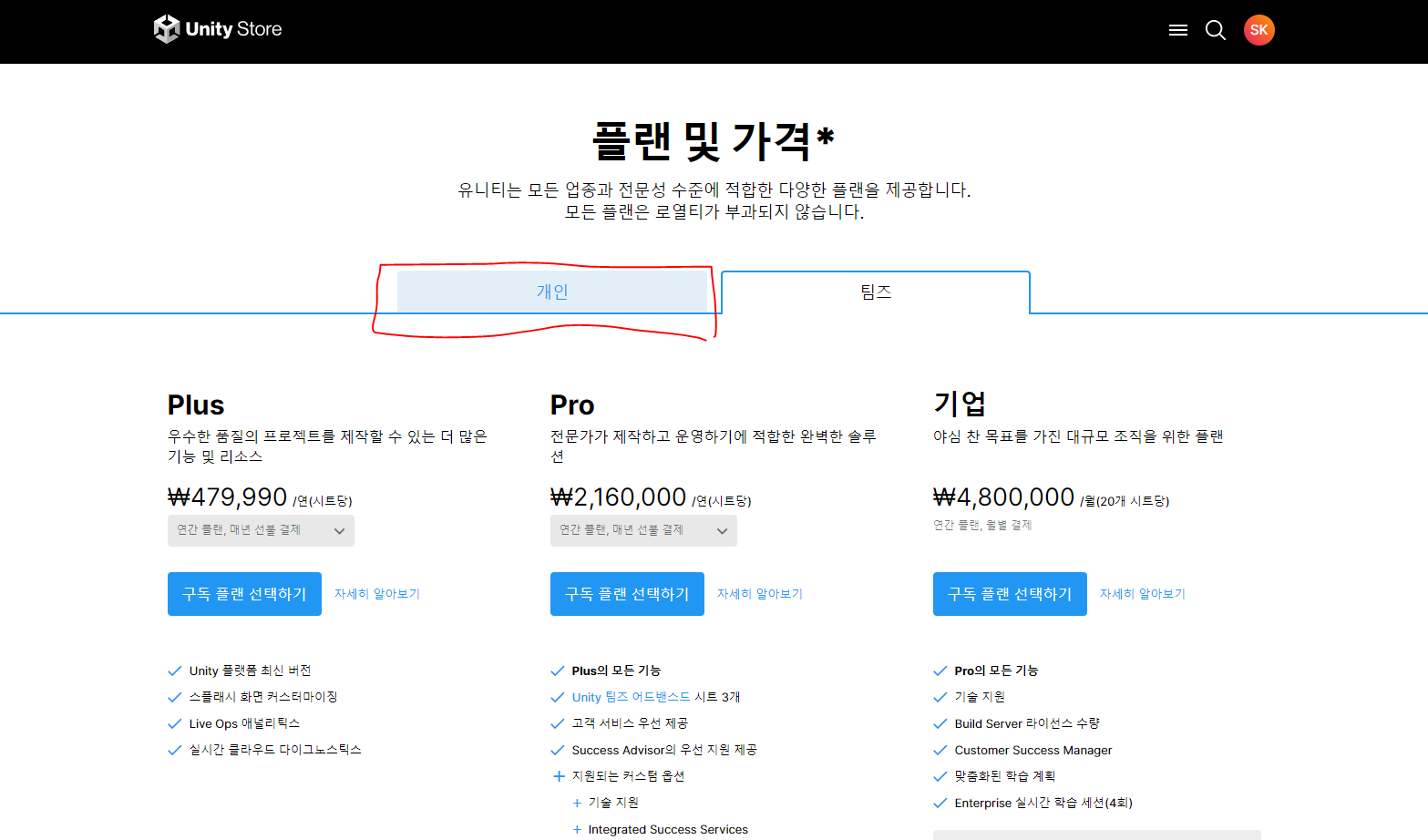The width and height of the screenshot is (1428, 840).
Task: Click the Pro plan heading
Action: tap(572, 405)
